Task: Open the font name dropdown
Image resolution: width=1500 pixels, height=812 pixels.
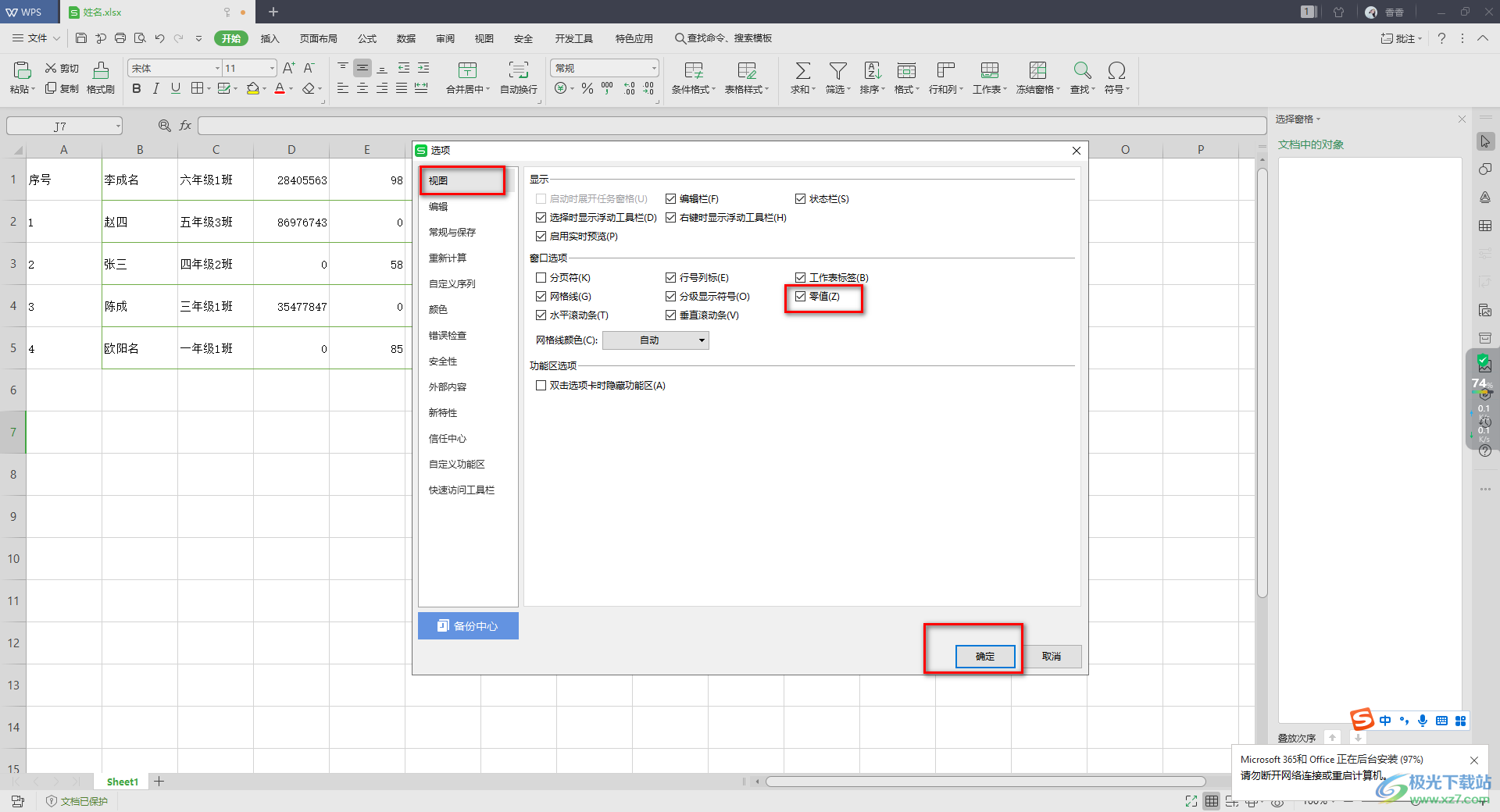Action: [217, 69]
